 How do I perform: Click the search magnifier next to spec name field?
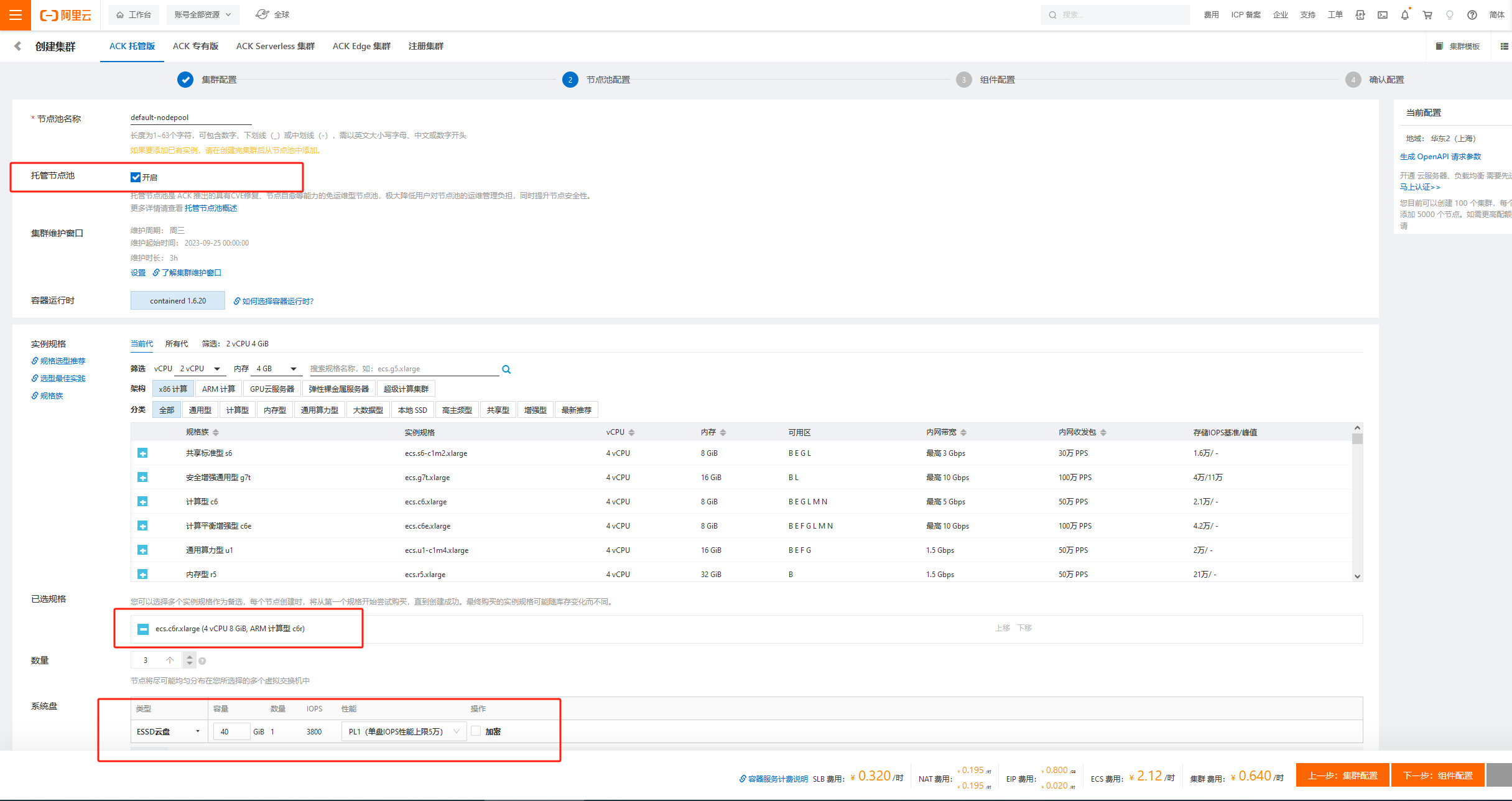[x=506, y=369]
